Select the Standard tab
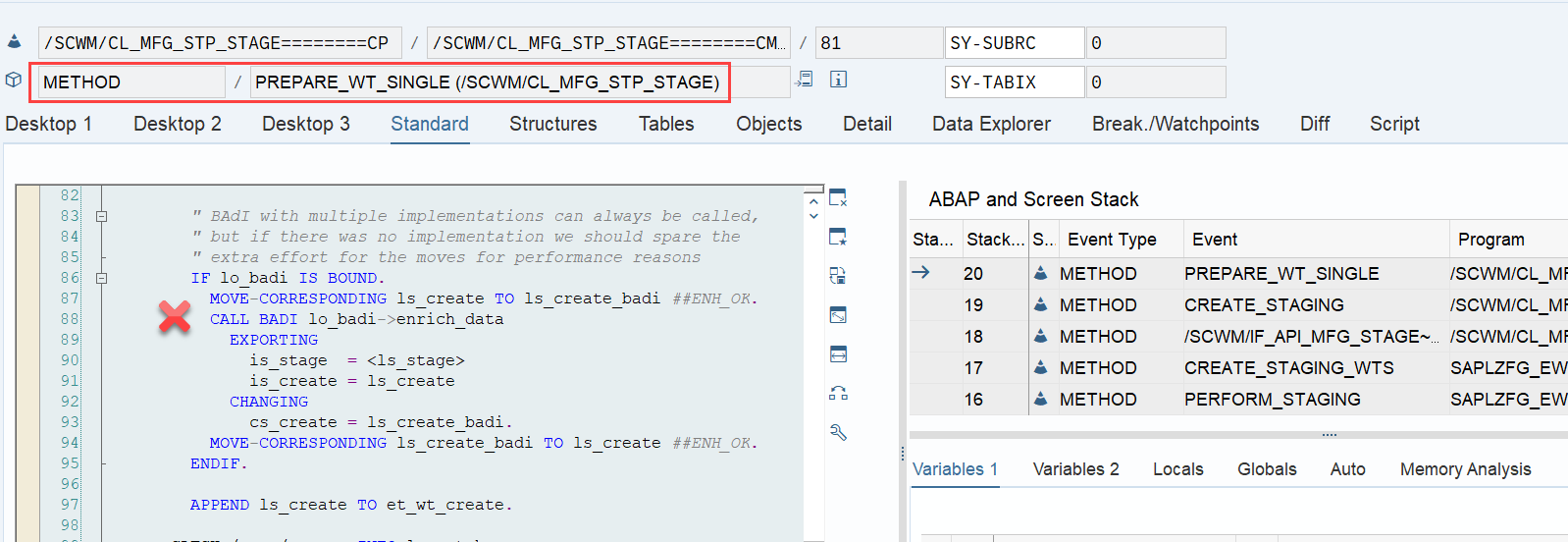 (430, 124)
